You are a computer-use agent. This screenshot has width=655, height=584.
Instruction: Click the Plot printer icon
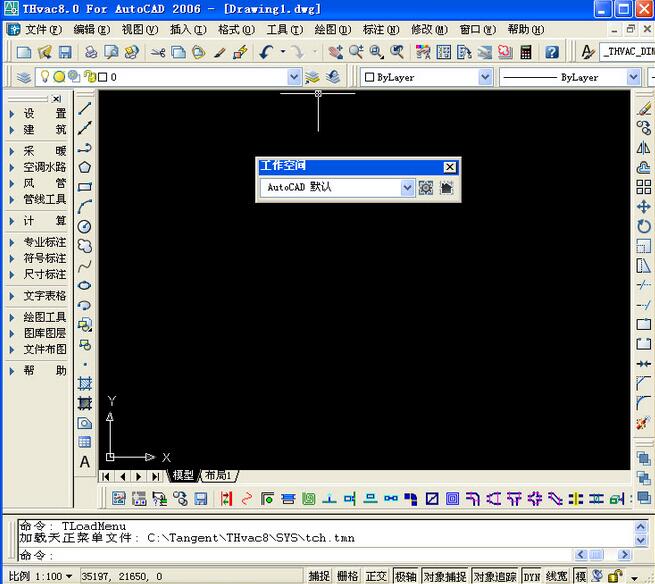[91, 52]
